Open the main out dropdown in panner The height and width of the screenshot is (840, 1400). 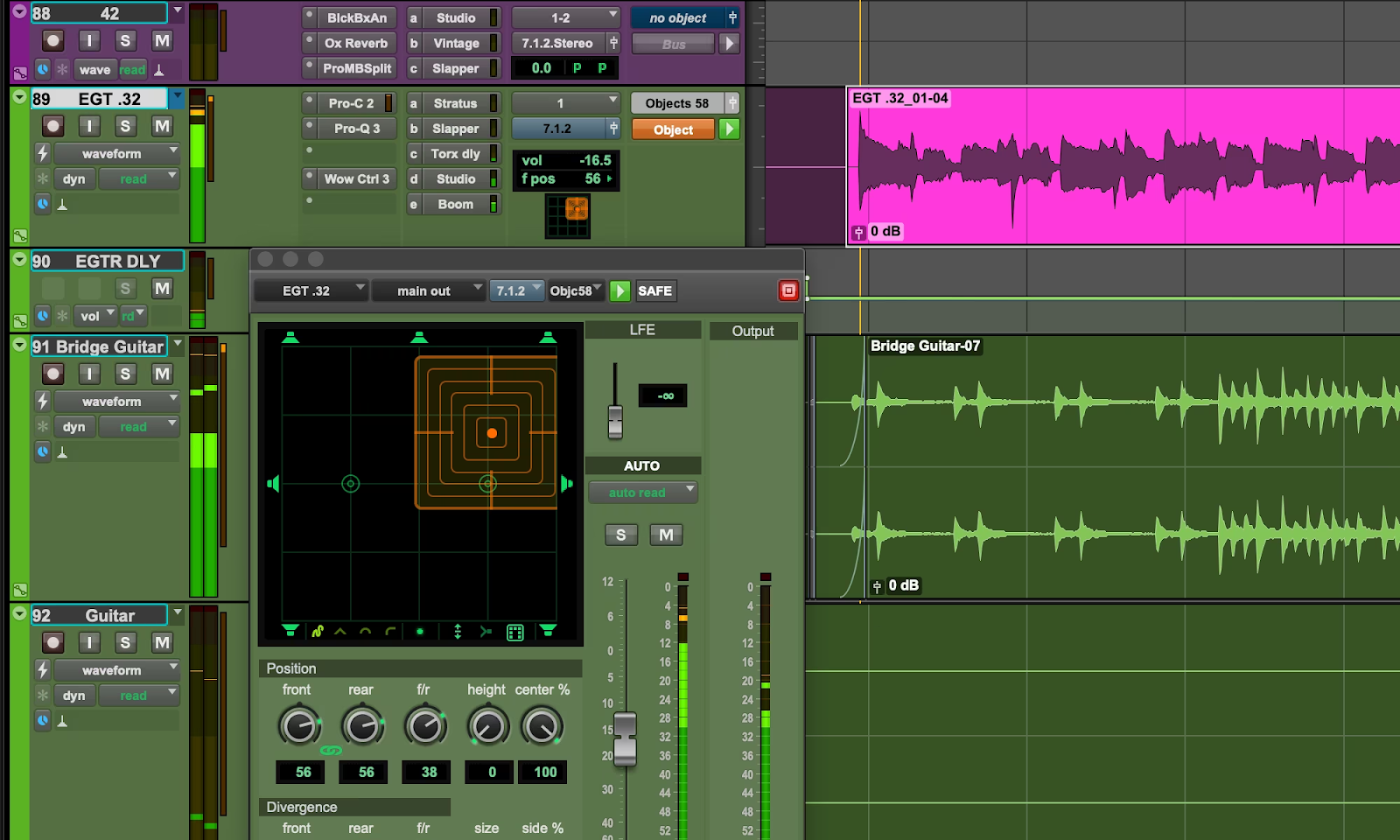(x=429, y=290)
